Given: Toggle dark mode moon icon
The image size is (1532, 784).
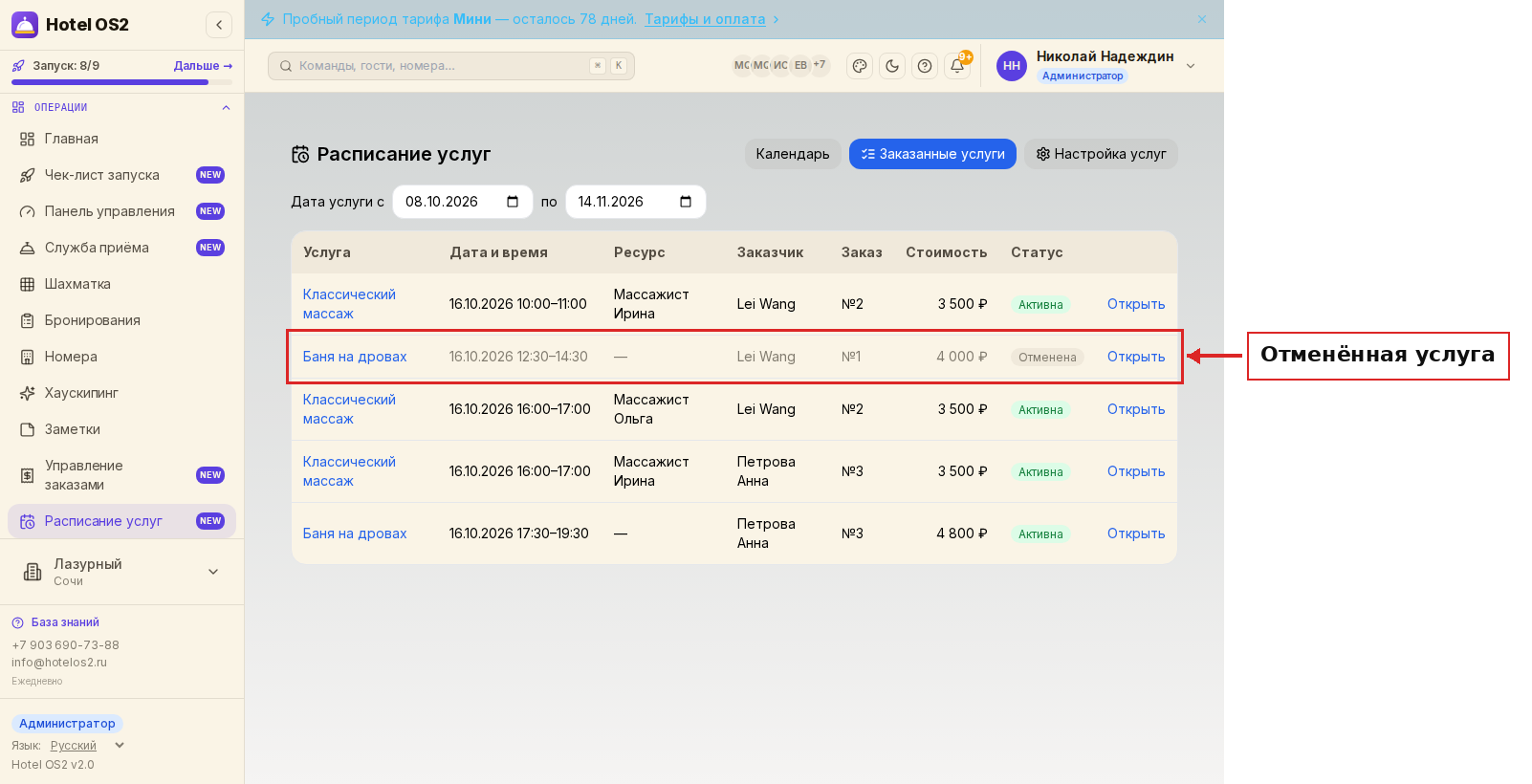Looking at the screenshot, I should tap(892, 66).
